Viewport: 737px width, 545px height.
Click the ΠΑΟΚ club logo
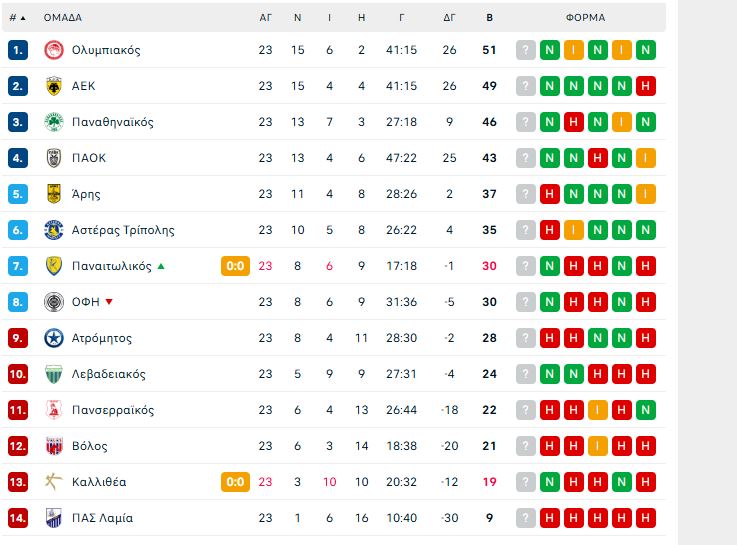point(54,158)
